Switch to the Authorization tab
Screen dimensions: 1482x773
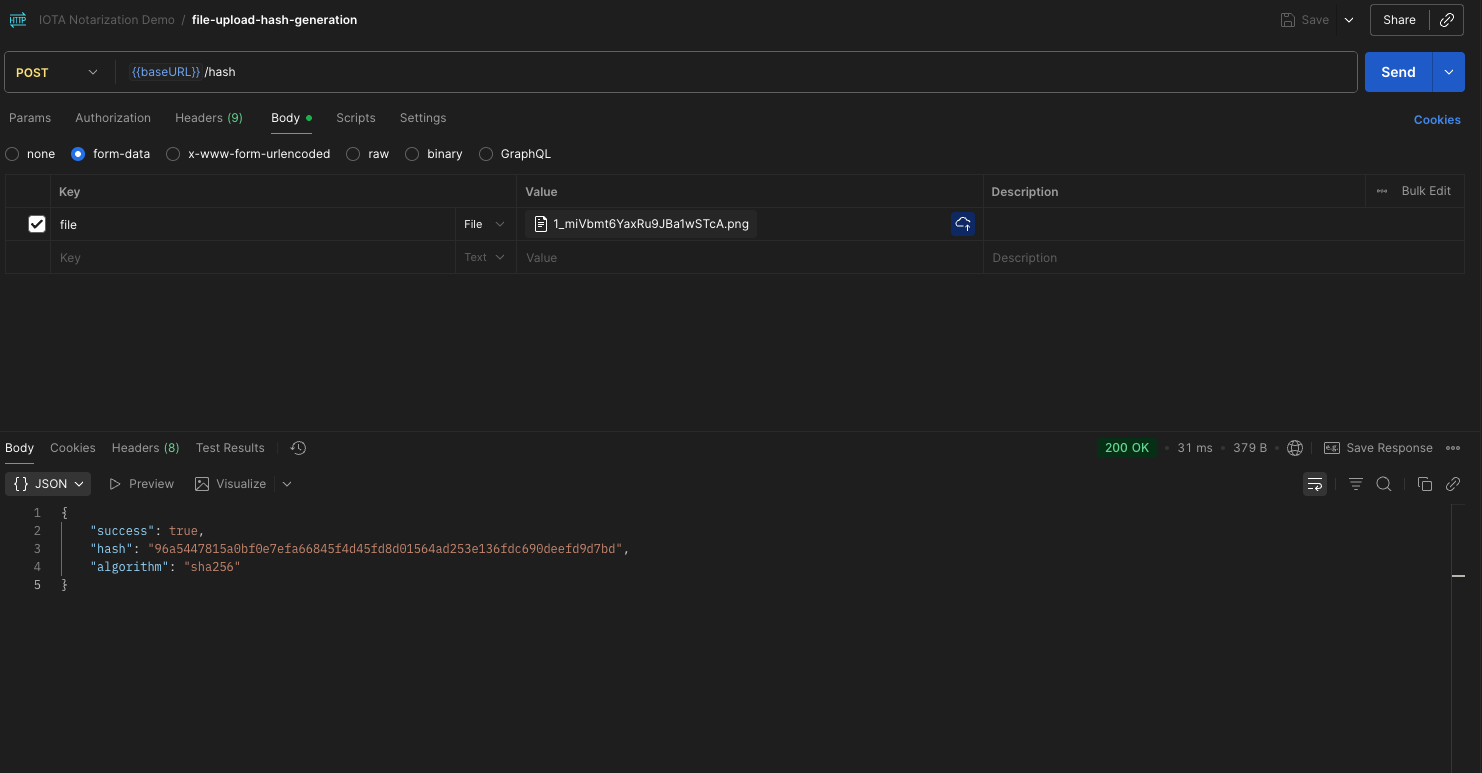pyautogui.click(x=112, y=118)
